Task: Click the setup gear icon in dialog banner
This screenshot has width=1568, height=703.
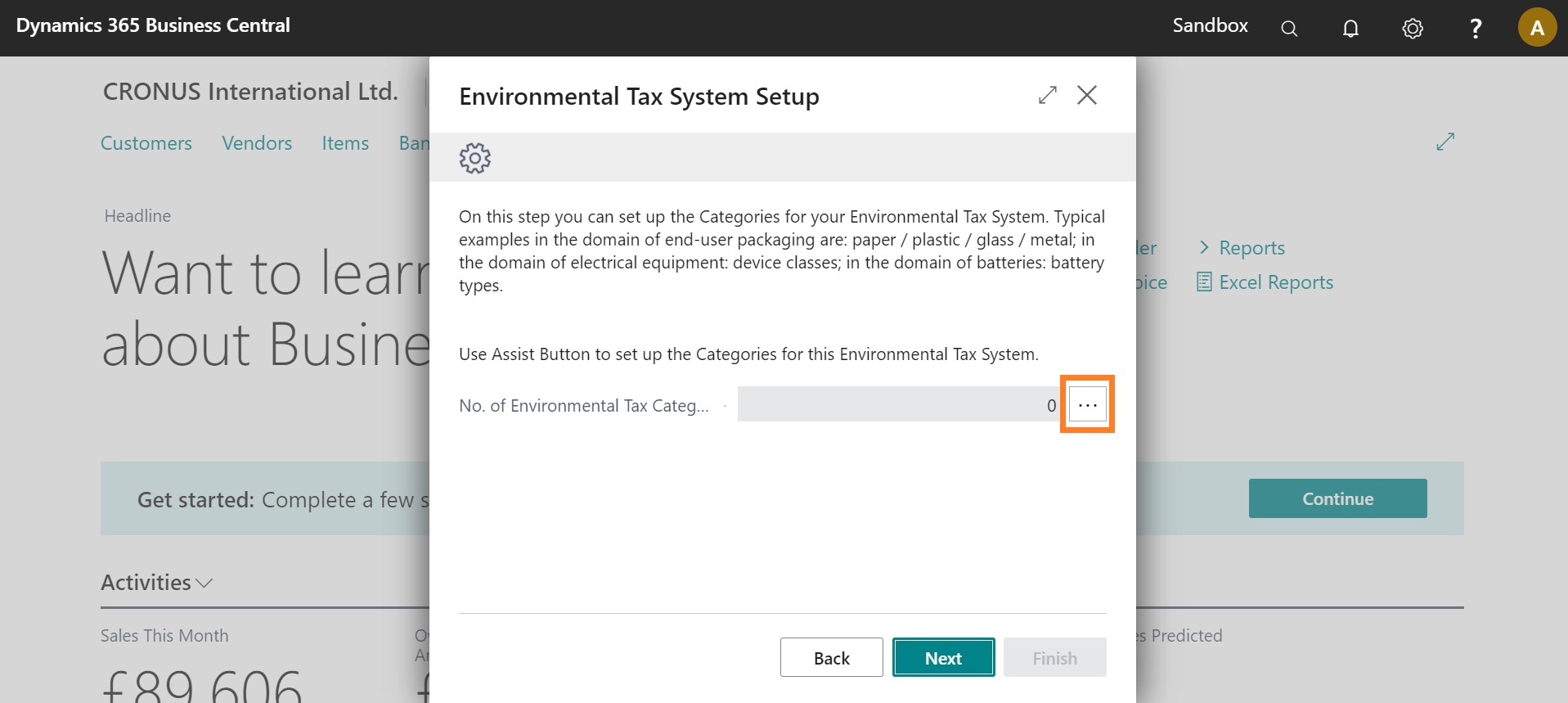Action: (x=474, y=158)
